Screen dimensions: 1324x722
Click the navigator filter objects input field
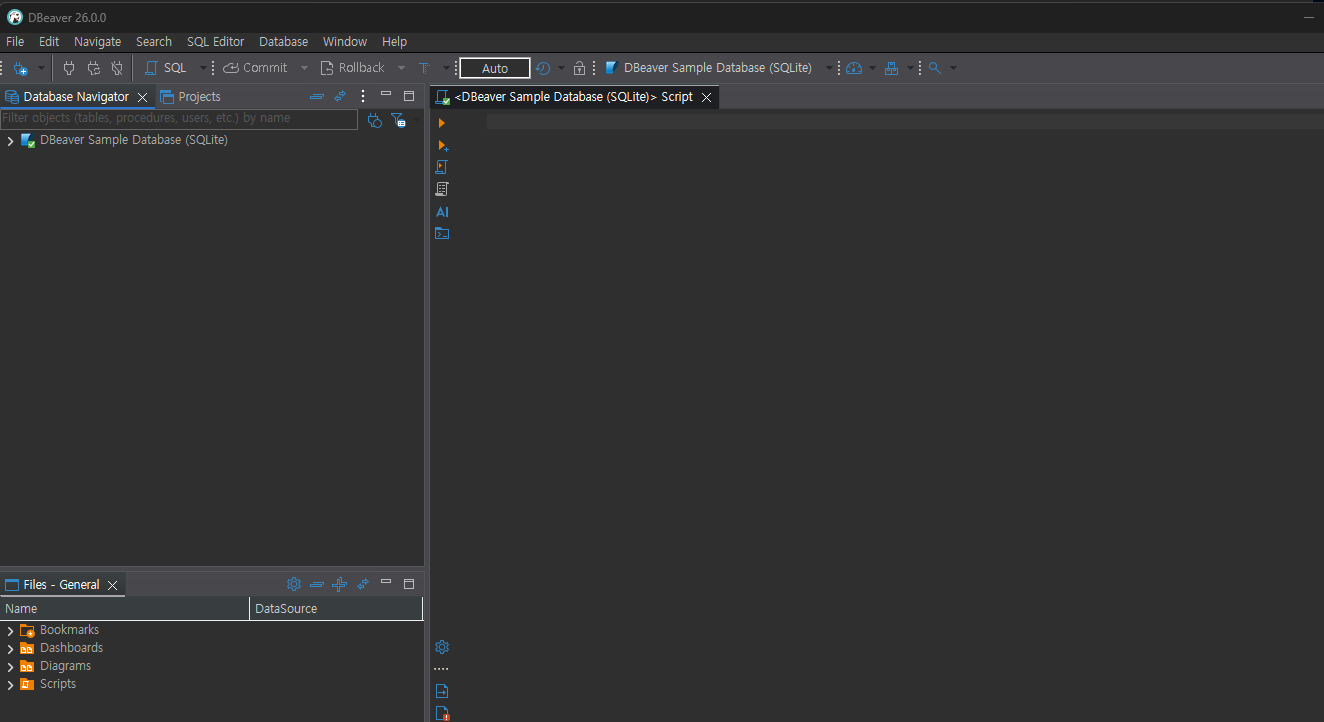pos(179,118)
